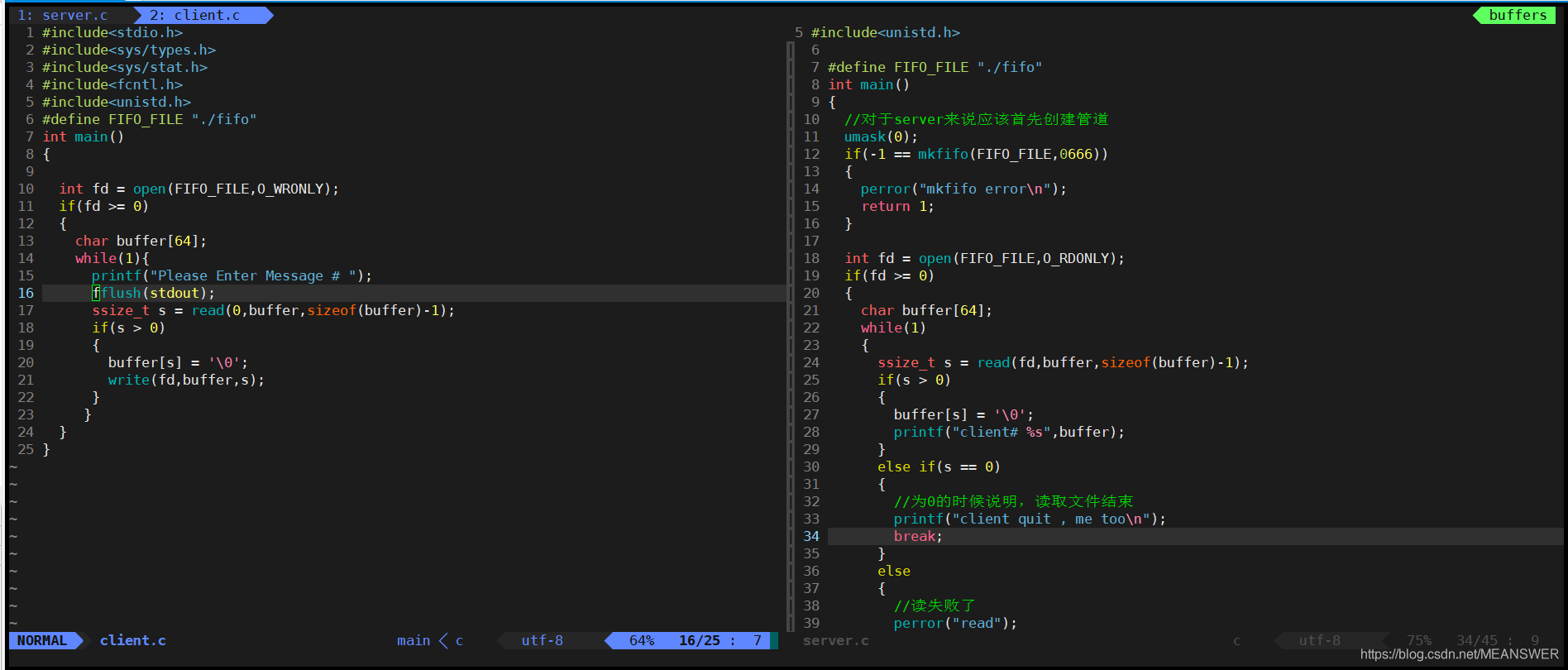Click the 'return 1;' line

pos(897,206)
